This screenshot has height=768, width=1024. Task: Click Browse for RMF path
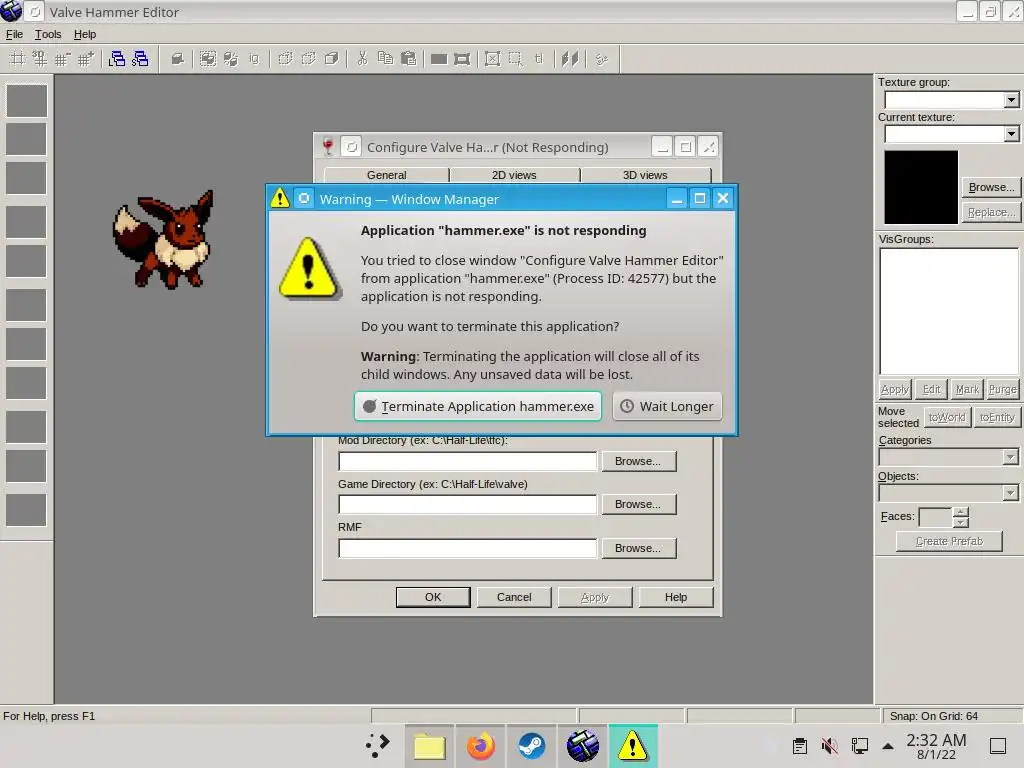[638, 548]
